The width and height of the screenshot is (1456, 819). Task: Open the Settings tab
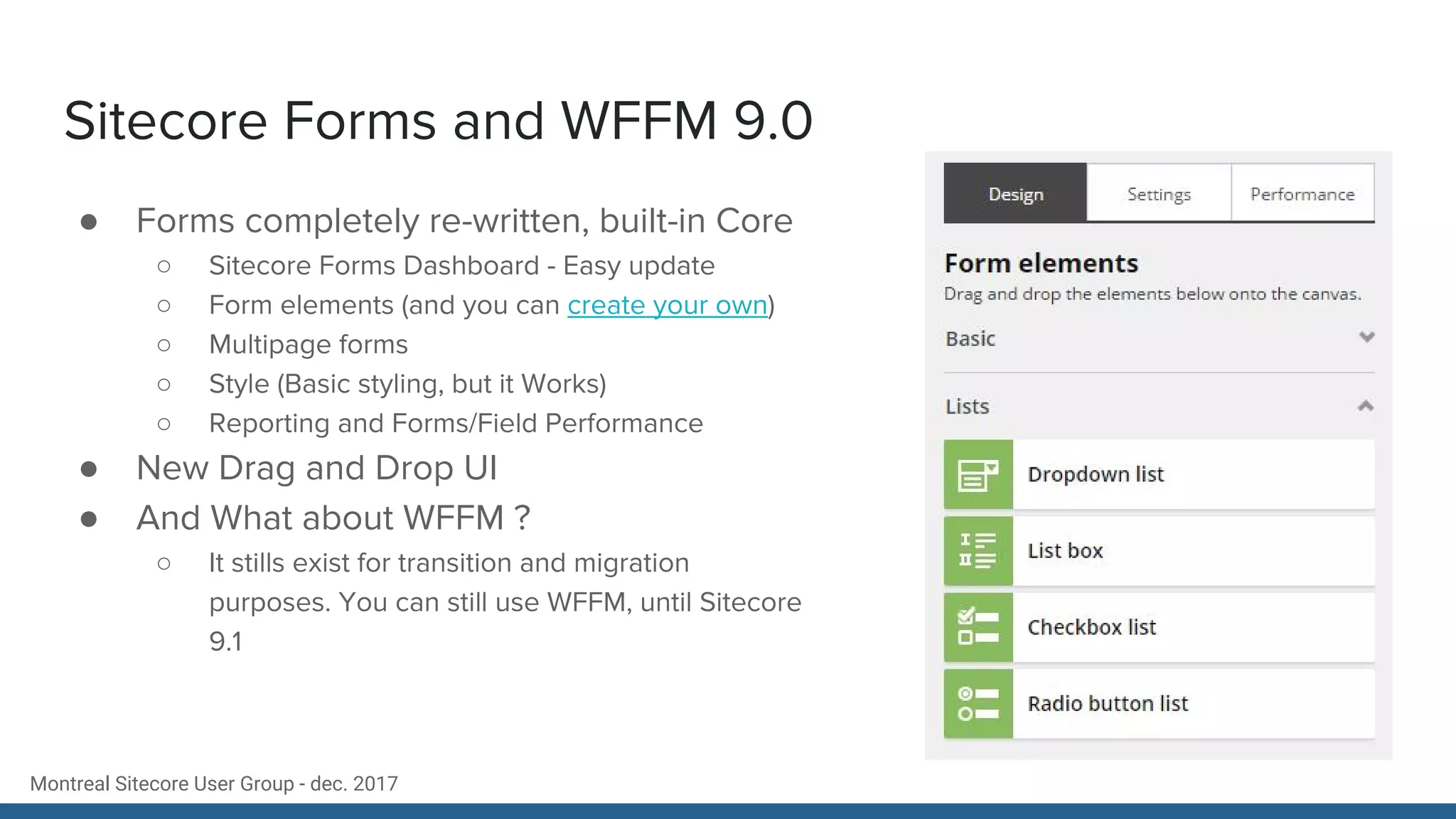1159,193
